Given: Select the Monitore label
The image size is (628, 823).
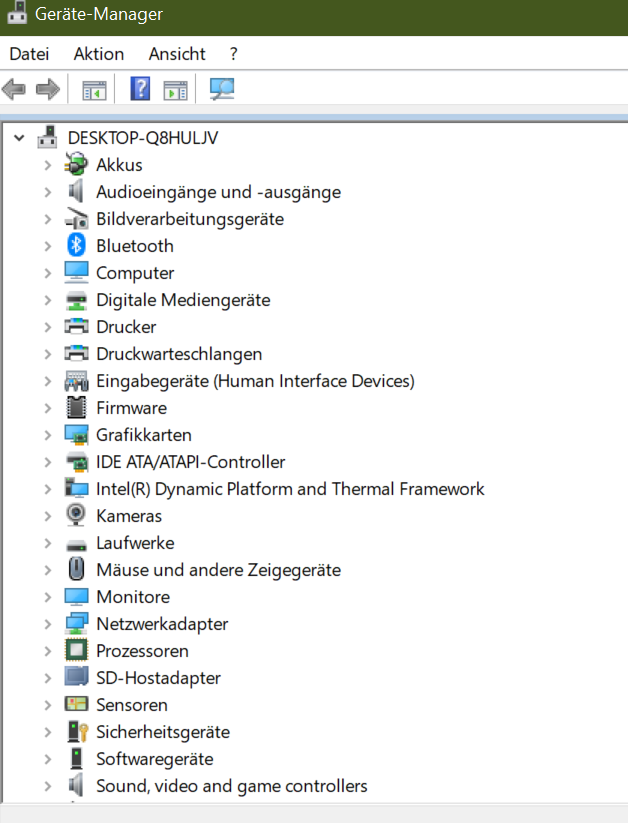Looking at the screenshot, I should pyautogui.click(x=133, y=597).
